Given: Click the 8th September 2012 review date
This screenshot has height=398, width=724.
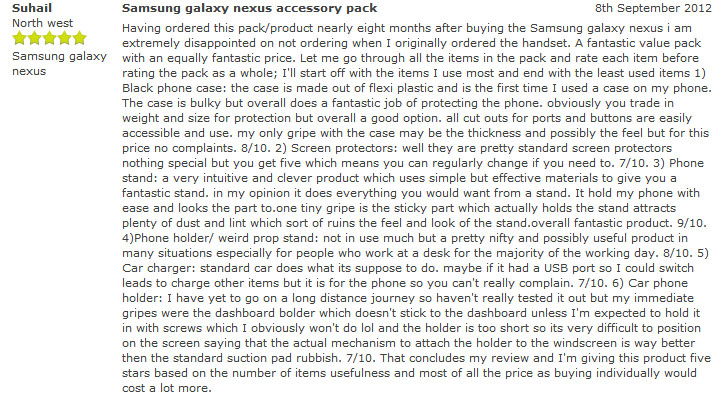Looking at the screenshot, I should (x=653, y=8).
